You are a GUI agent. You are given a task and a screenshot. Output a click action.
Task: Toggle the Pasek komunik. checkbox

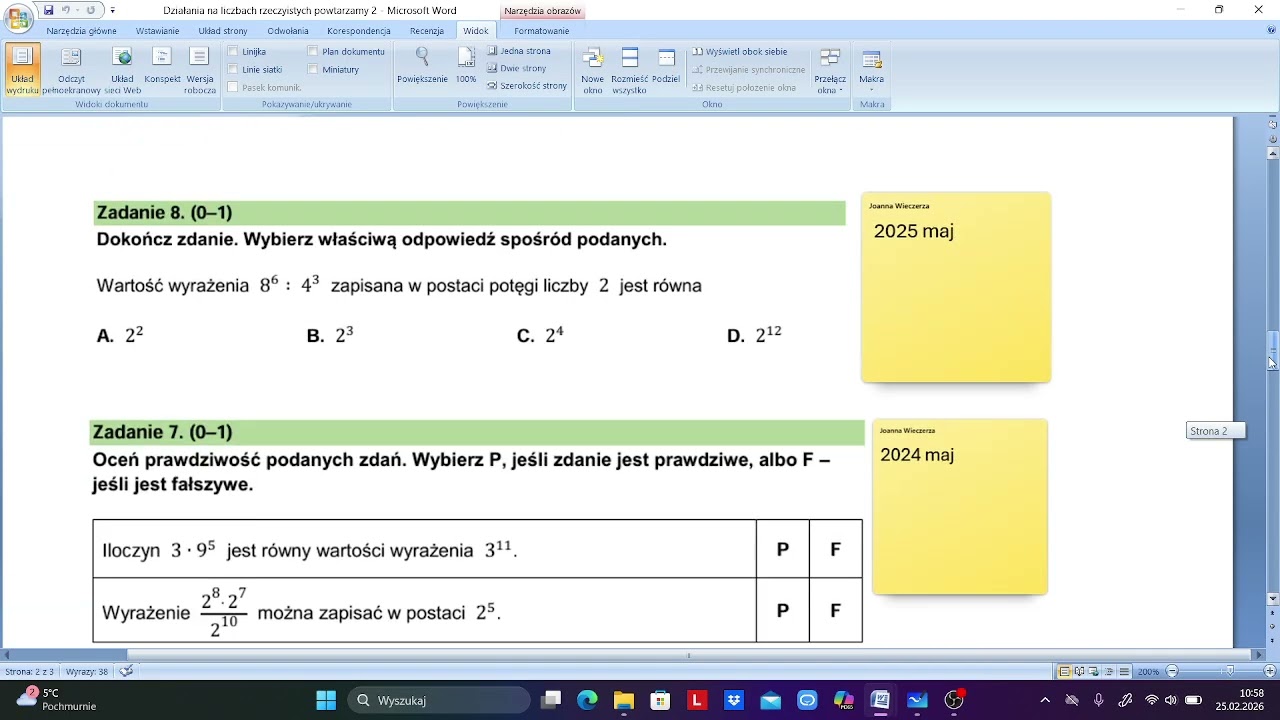click(x=233, y=87)
